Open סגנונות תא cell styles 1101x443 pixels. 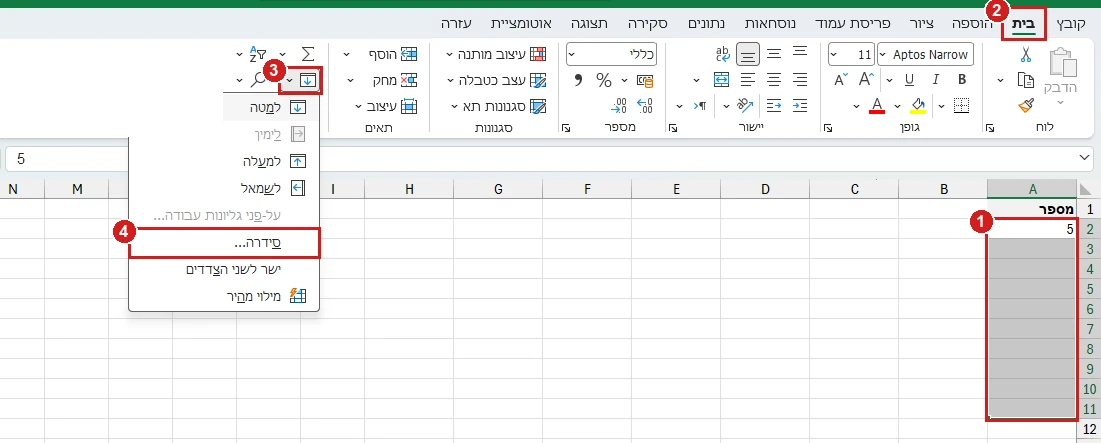pyautogui.click(x=497, y=107)
